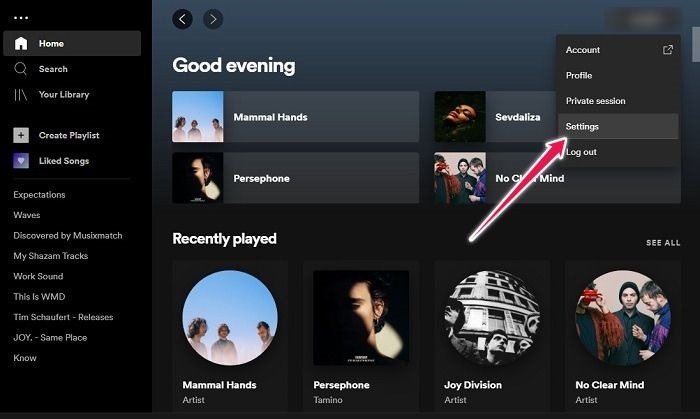
Task: Open My Shazam Tracks playlist
Action: (50, 256)
